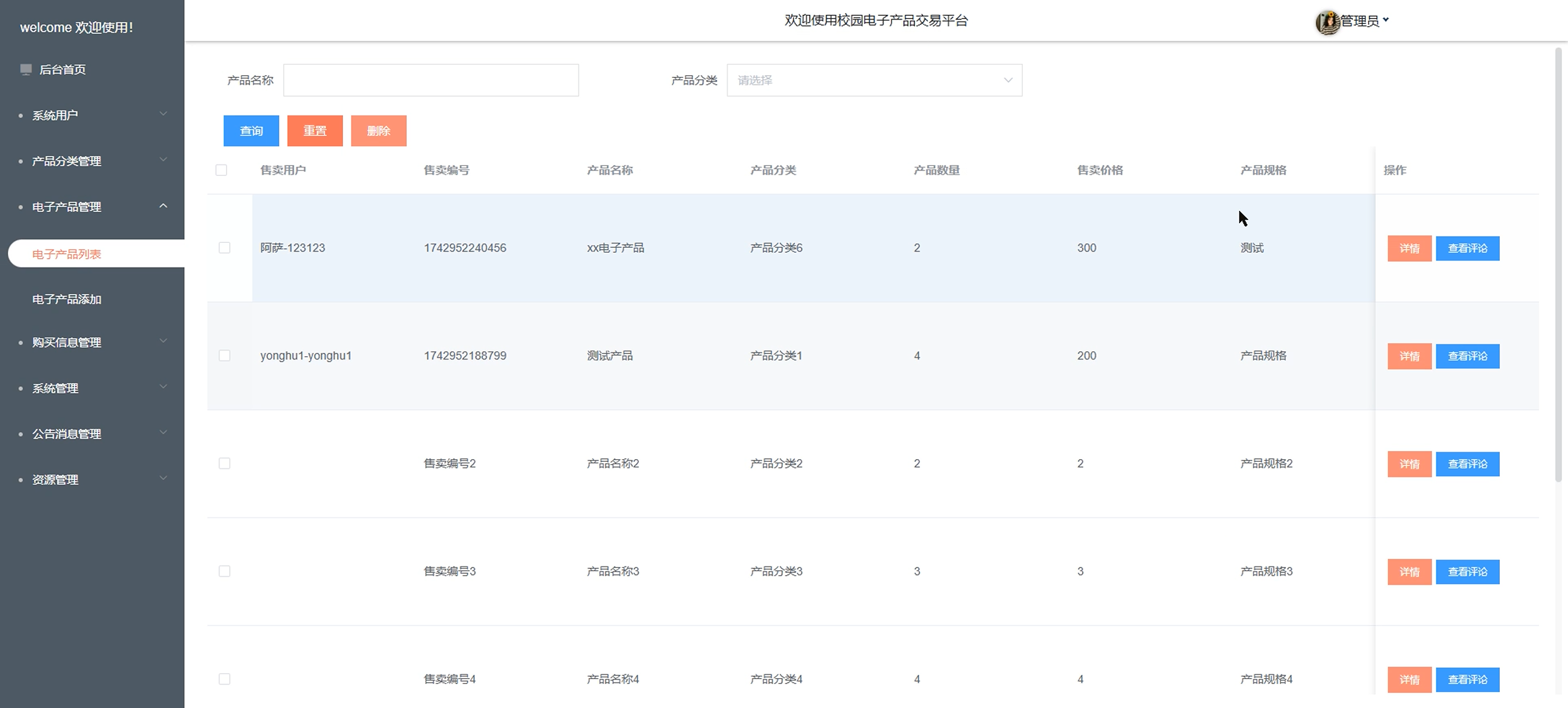
Task: Open the 电子产品添加 menu item
Action: click(x=67, y=299)
